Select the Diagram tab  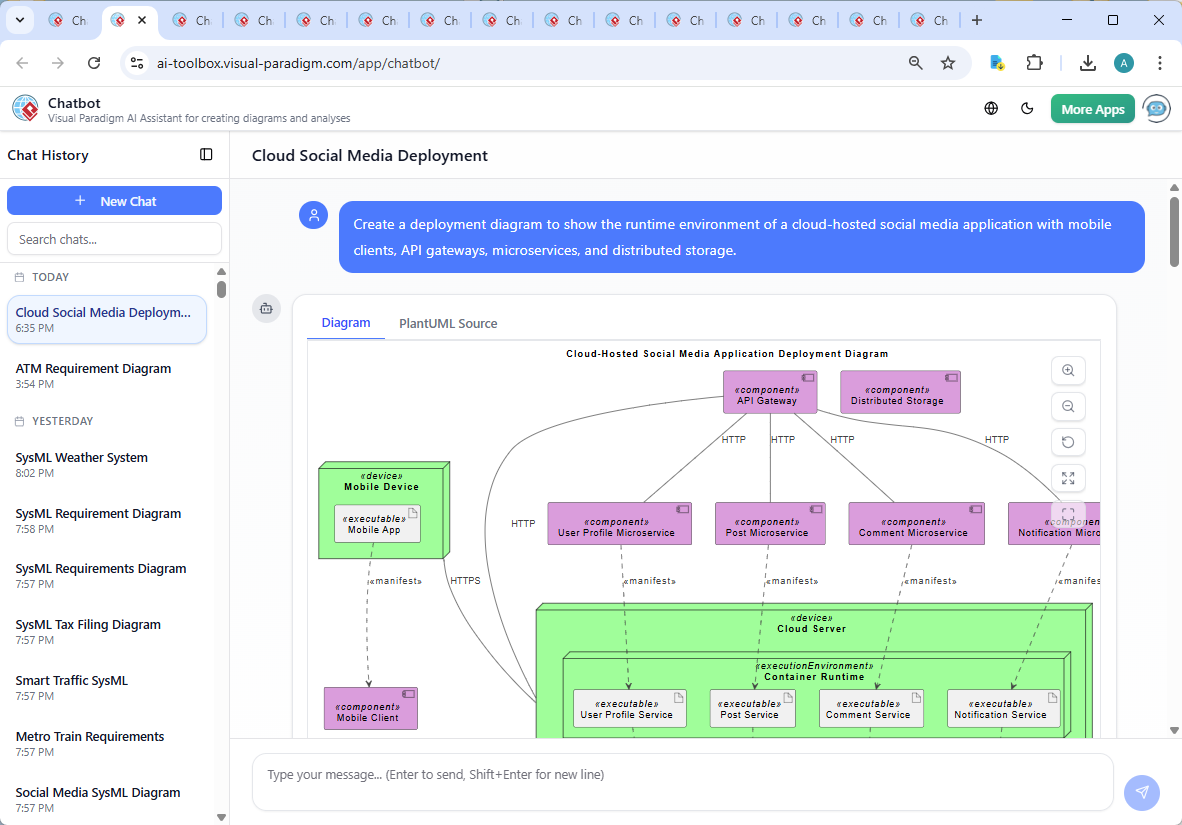346,323
